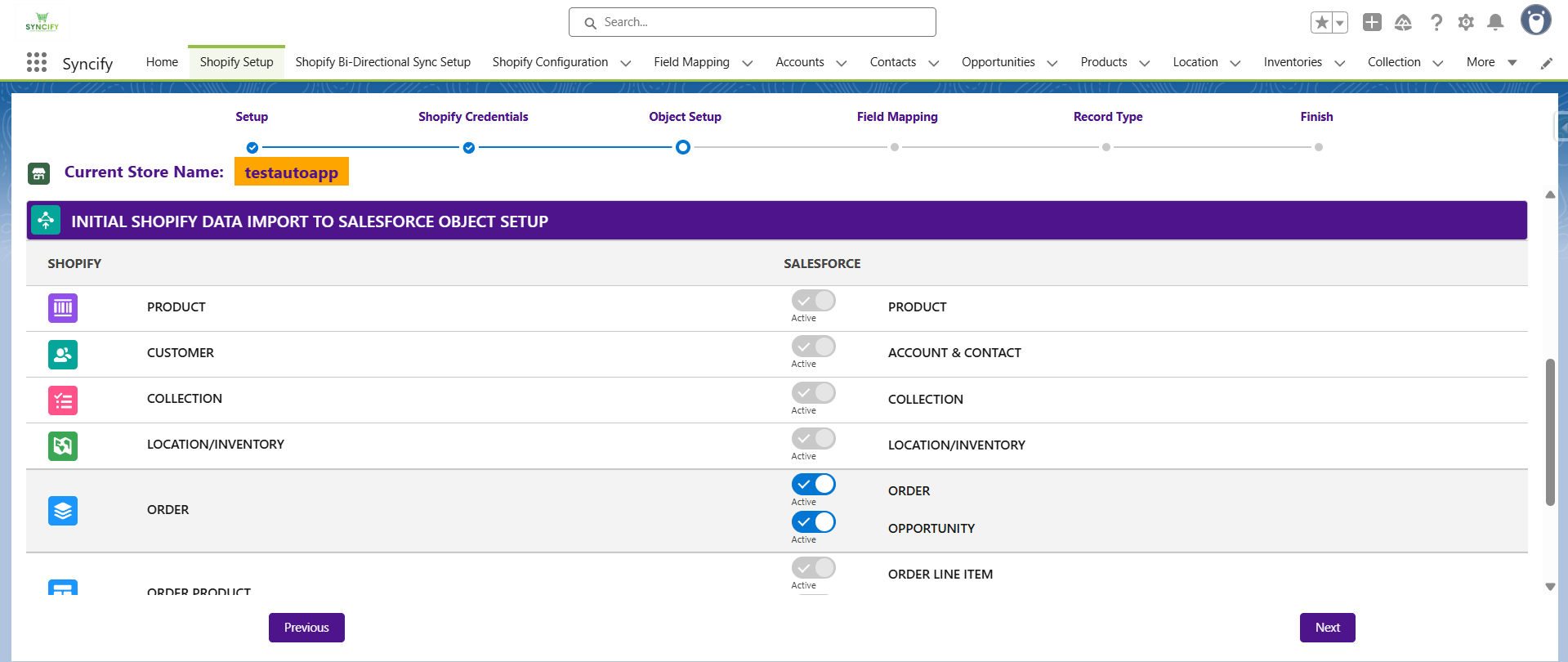Viewport: 1568px width, 662px height.
Task: Open the Products tab
Action: (1104, 62)
